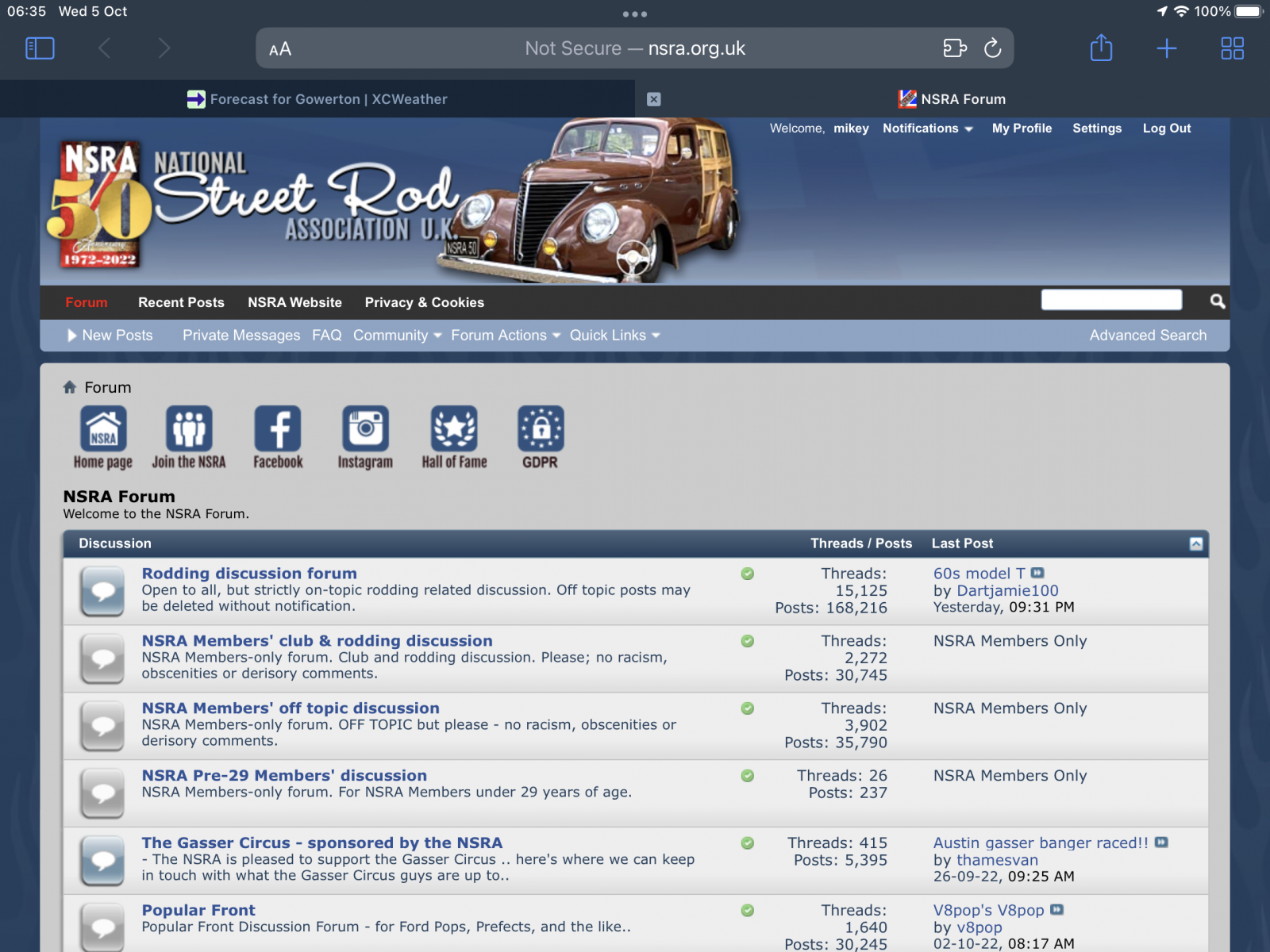Open the NSRA Website tab

[x=294, y=302]
